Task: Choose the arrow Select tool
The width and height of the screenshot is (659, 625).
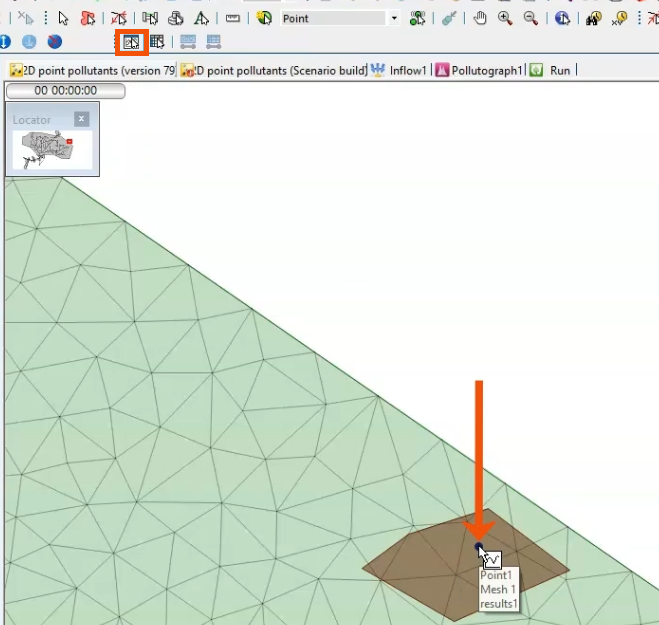Action: pos(63,18)
